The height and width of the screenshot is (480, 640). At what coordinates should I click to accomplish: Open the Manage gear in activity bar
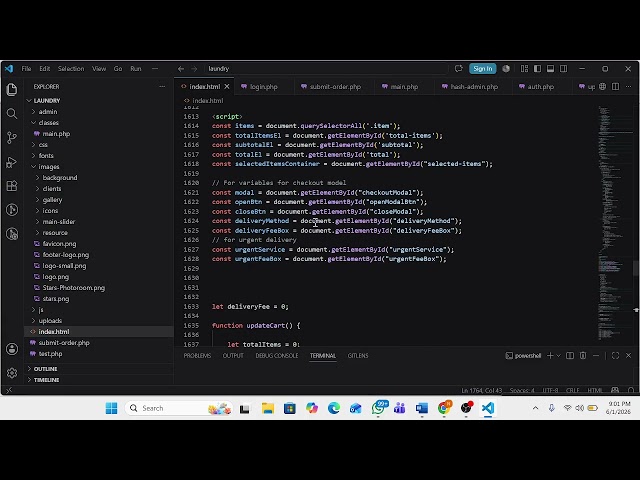coord(12,373)
